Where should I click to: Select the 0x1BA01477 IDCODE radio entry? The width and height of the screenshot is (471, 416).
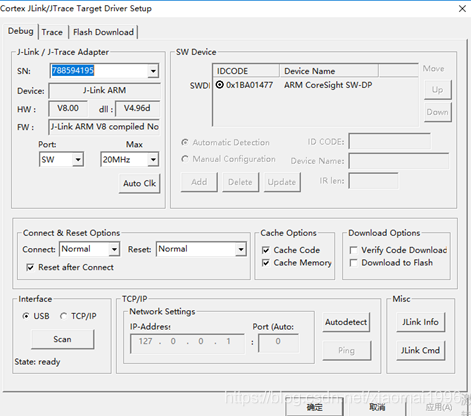point(220,85)
